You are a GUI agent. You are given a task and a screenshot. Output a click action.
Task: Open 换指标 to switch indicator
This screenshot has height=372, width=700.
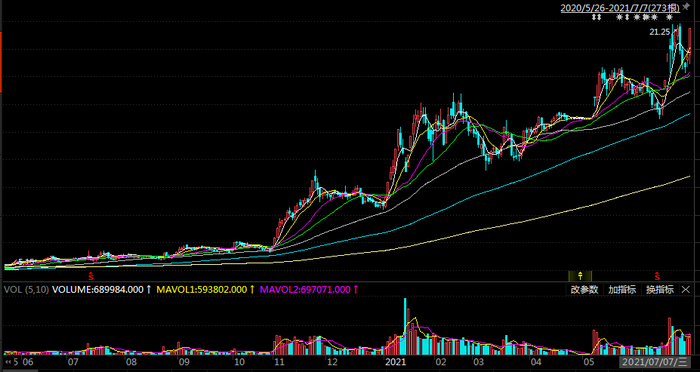pos(660,289)
